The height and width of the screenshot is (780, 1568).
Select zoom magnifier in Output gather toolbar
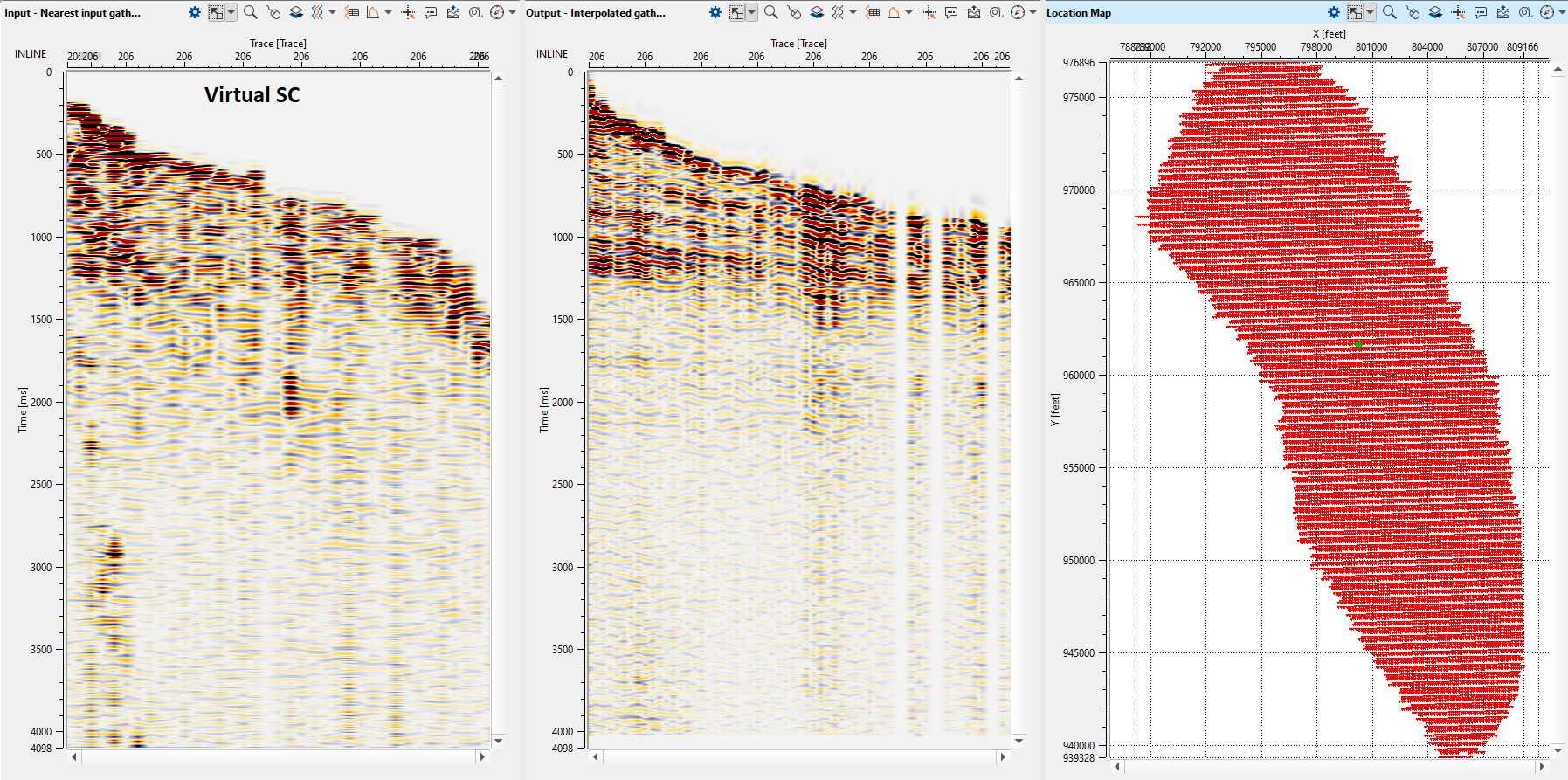tap(770, 12)
